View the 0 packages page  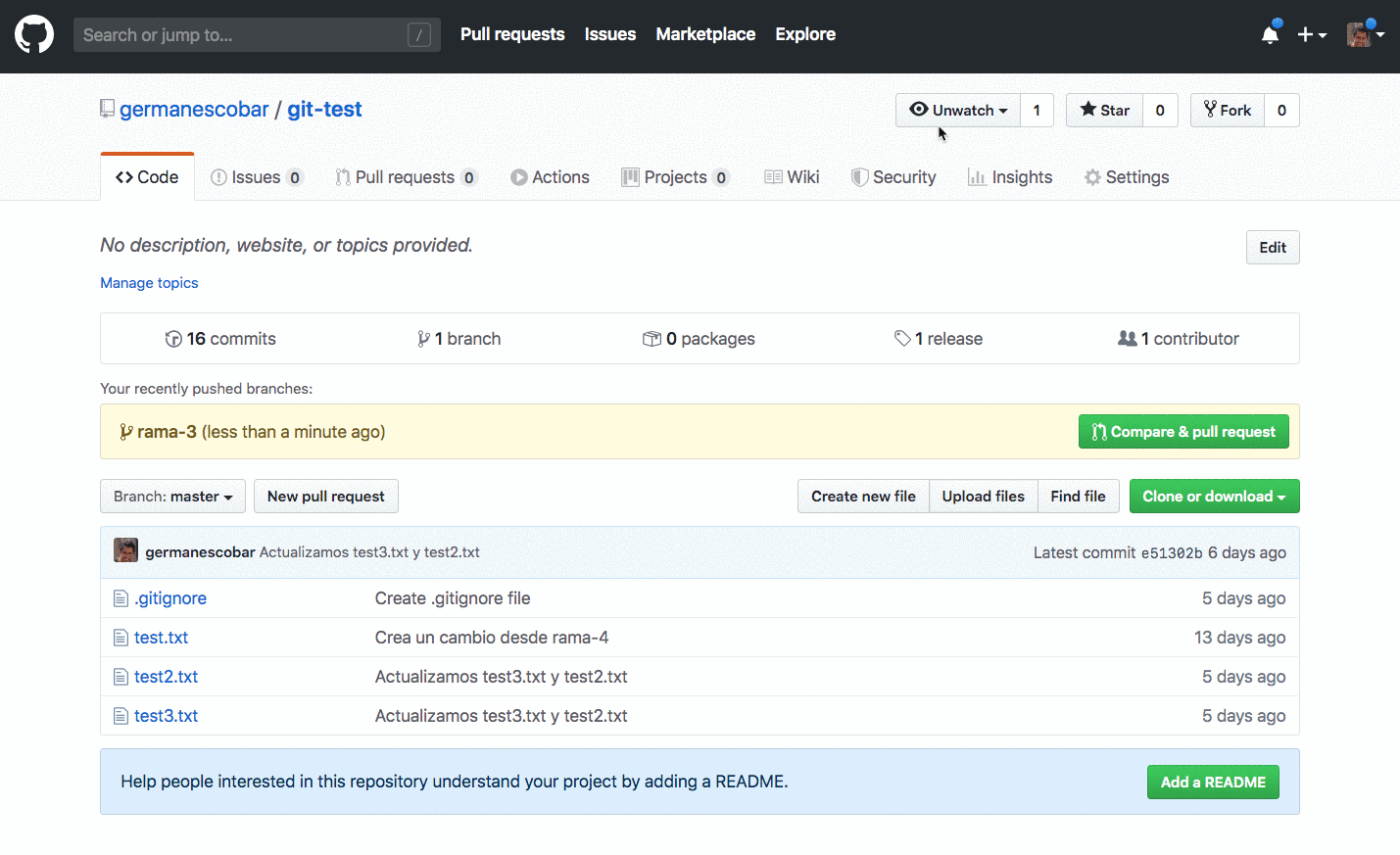pos(699,339)
